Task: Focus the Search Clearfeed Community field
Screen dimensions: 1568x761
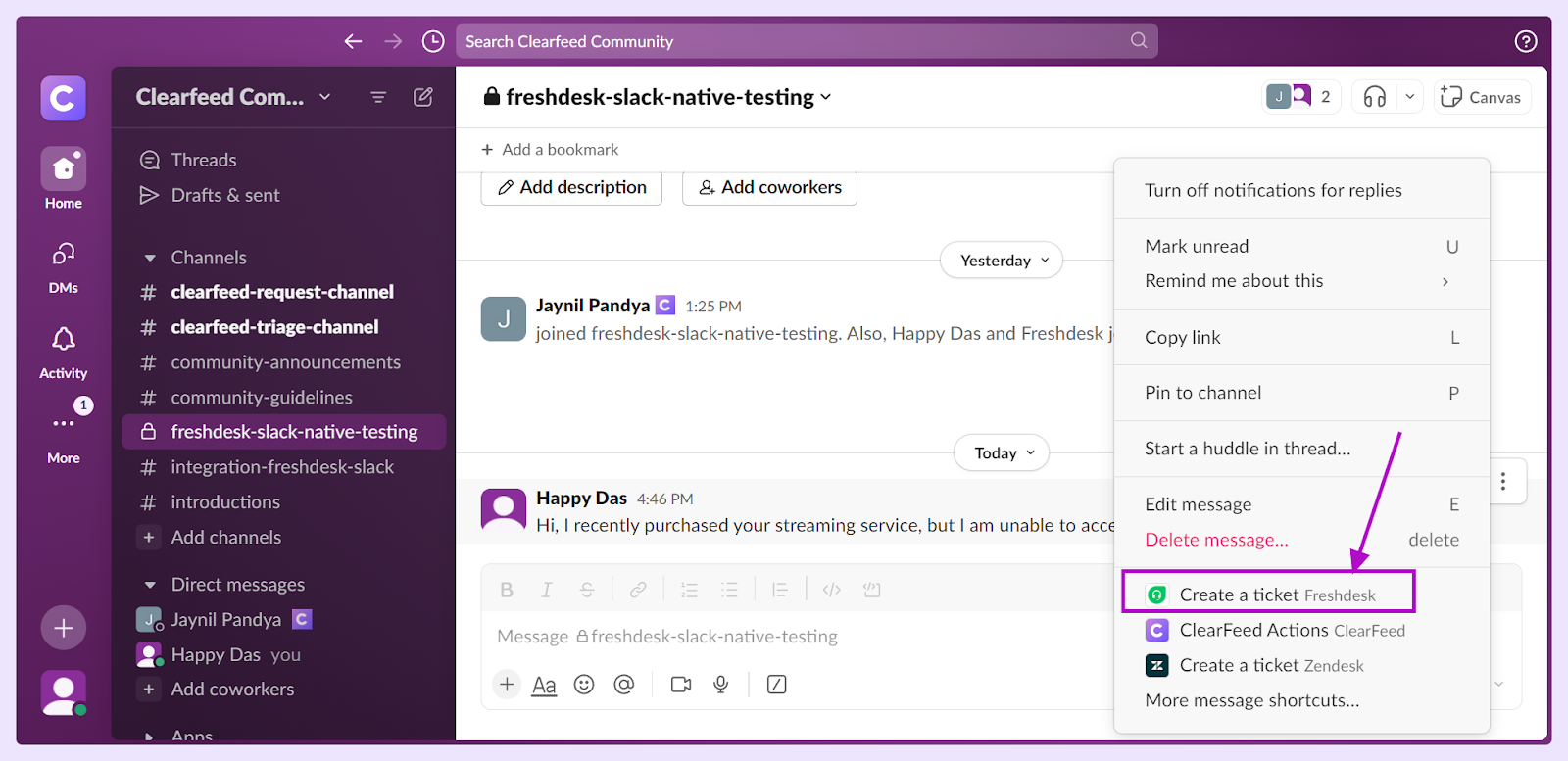Action: pos(807,41)
